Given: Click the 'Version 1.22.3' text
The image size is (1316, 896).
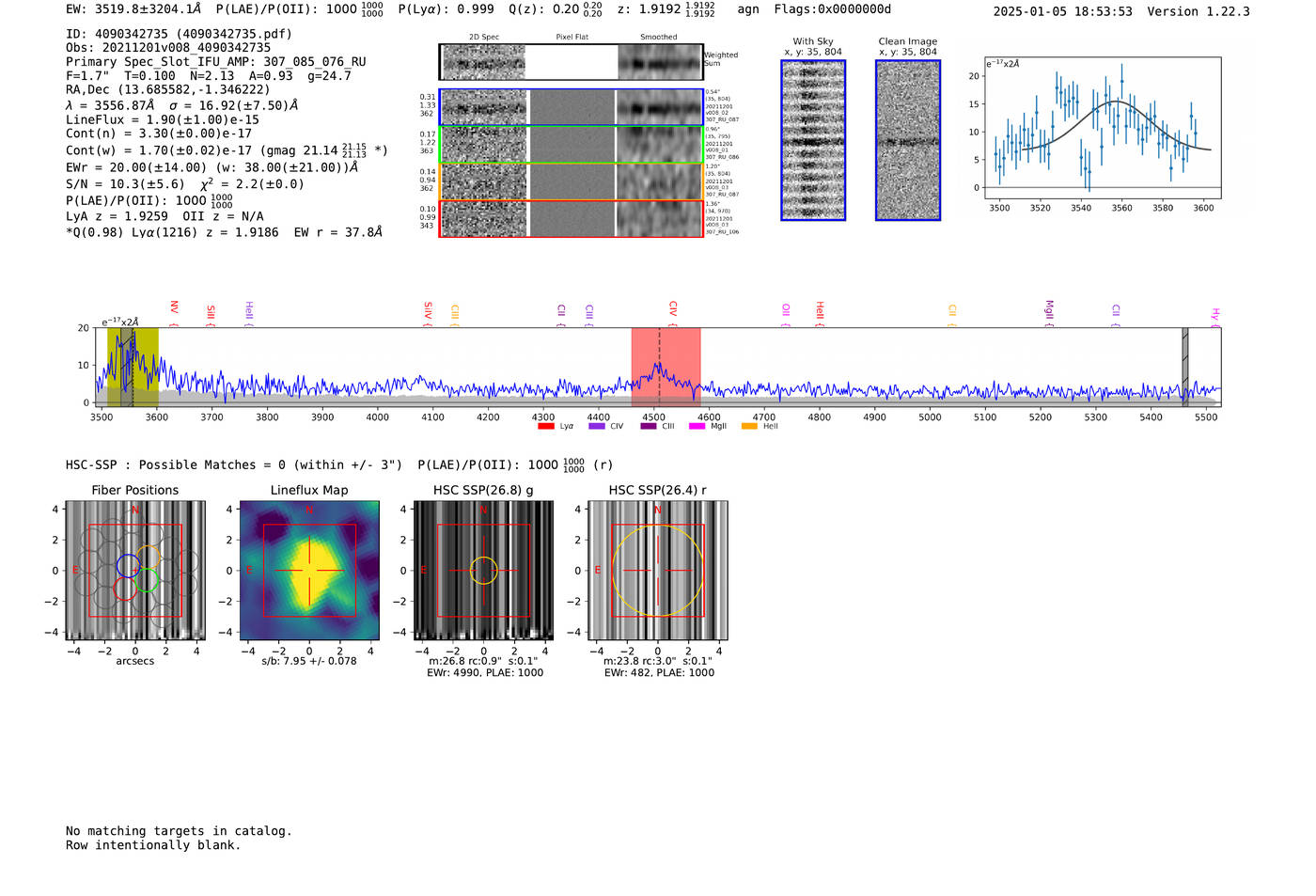Looking at the screenshot, I should click(x=1195, y=11).
